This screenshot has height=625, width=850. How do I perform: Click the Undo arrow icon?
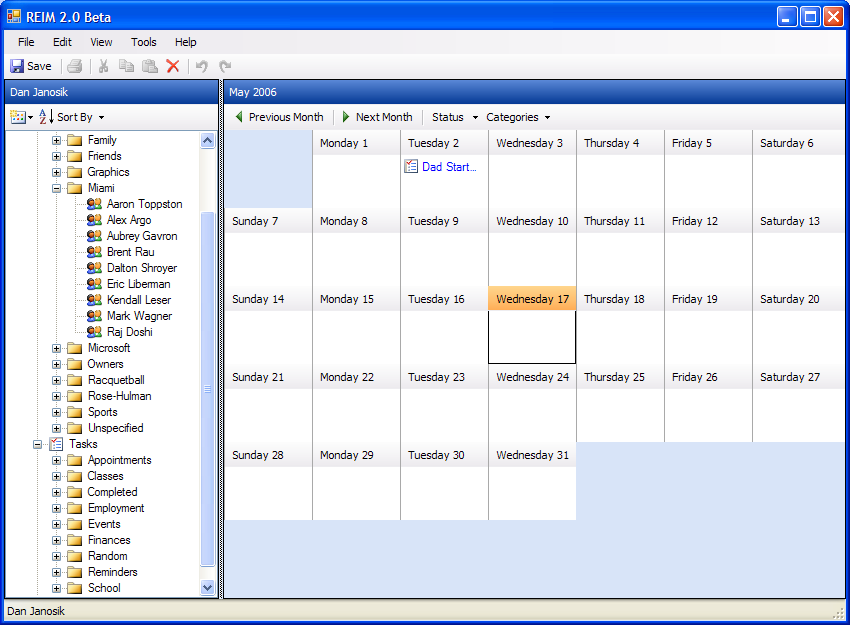[x=202, y=66]
